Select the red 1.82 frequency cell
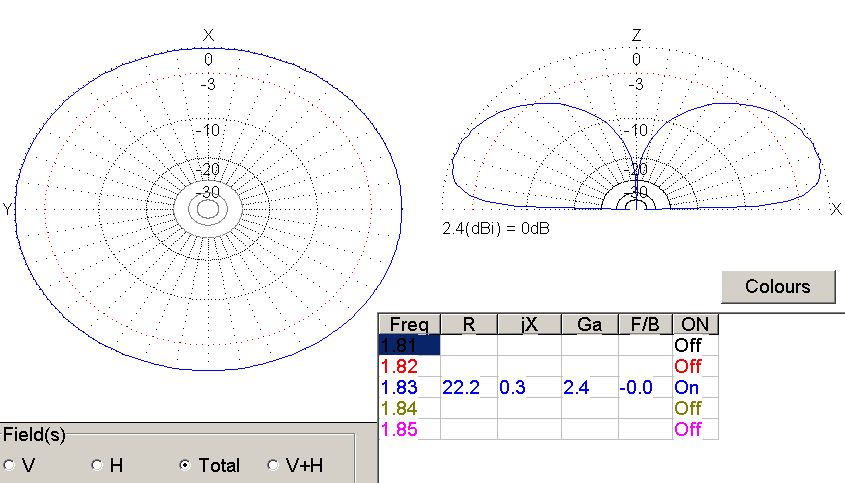This screenshot has height=483, width=845. click(x=409, y=366)
